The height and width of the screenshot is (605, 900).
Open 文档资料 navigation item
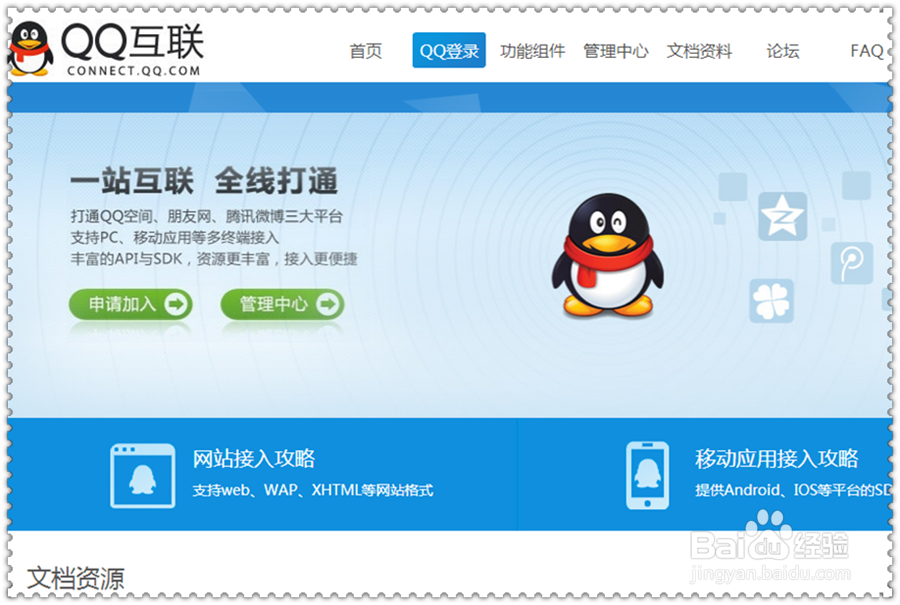[x=699, y=51]
